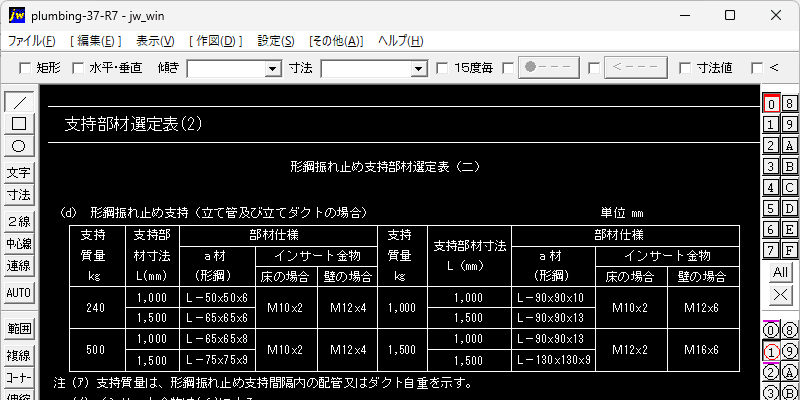This screenshot has width=800, height=400.
Task: Select layer D square button
Action: click(789, 208)
